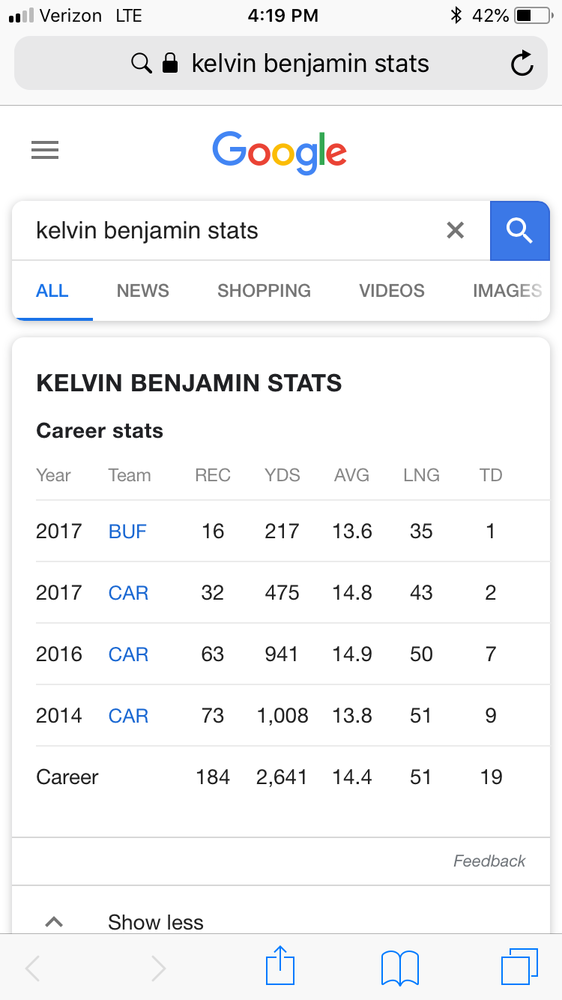Select the IMAGES tab
The width and height of the screenshot is (562, 1000).
click(507, 291)
